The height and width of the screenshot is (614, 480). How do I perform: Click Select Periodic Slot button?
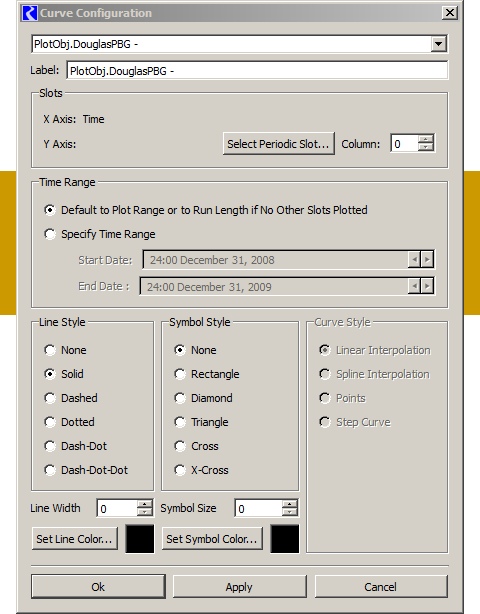[279, 144]
